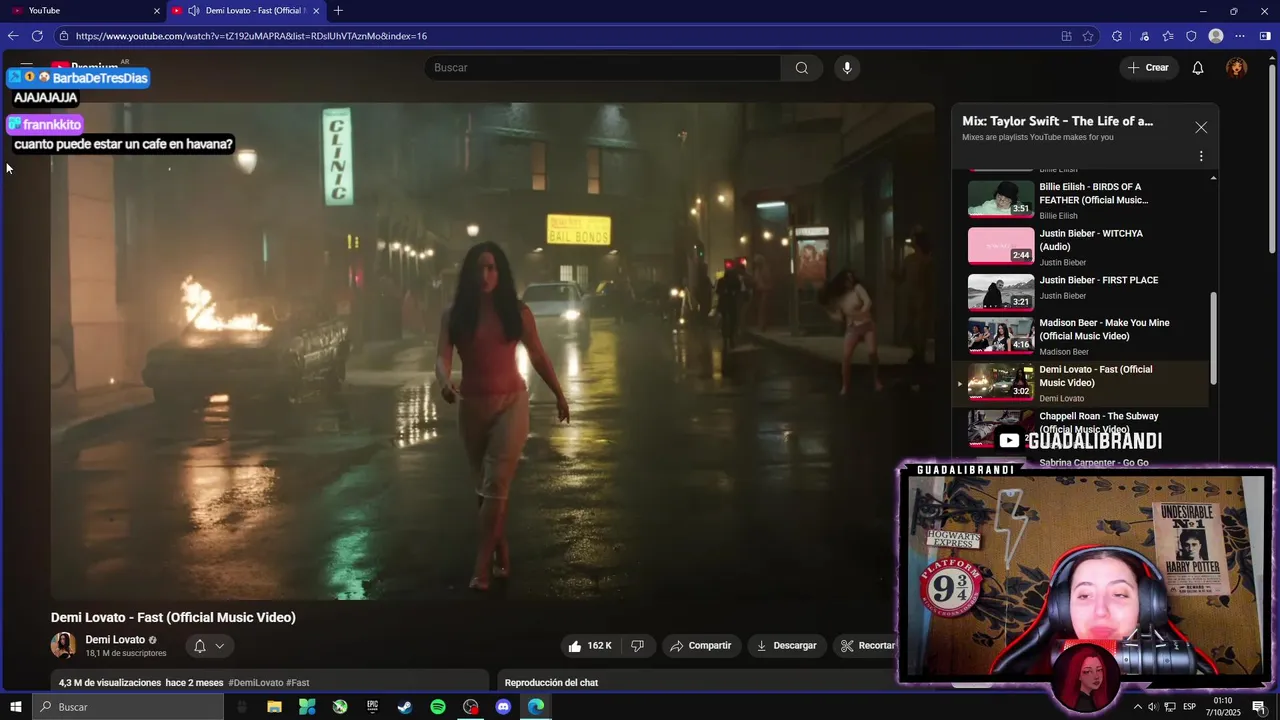Image resolution: width=1280 pixels, height=720 pixels.
Task: Click in the Buscar search field
Action: (x=603, y=68)
